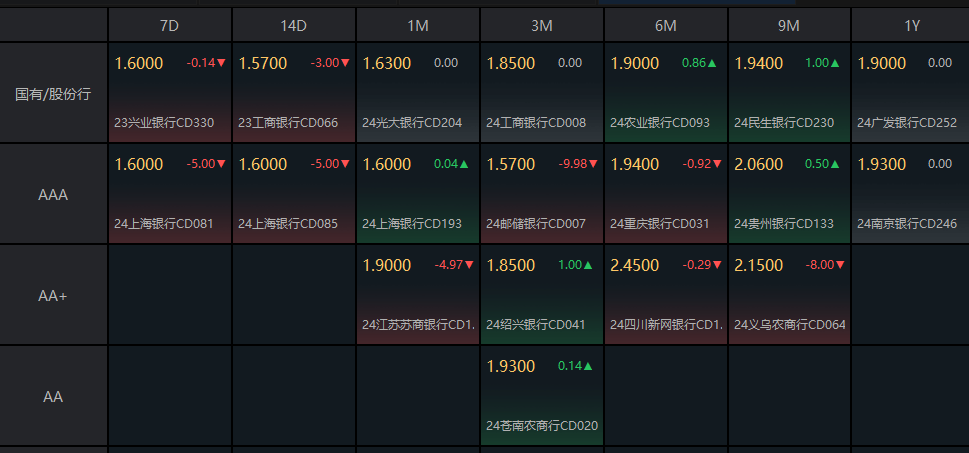Click the 2.4500 rate in the 6M column
Image resolution: width=969 pixels, height=453 pixels.
tap(635, 265)
